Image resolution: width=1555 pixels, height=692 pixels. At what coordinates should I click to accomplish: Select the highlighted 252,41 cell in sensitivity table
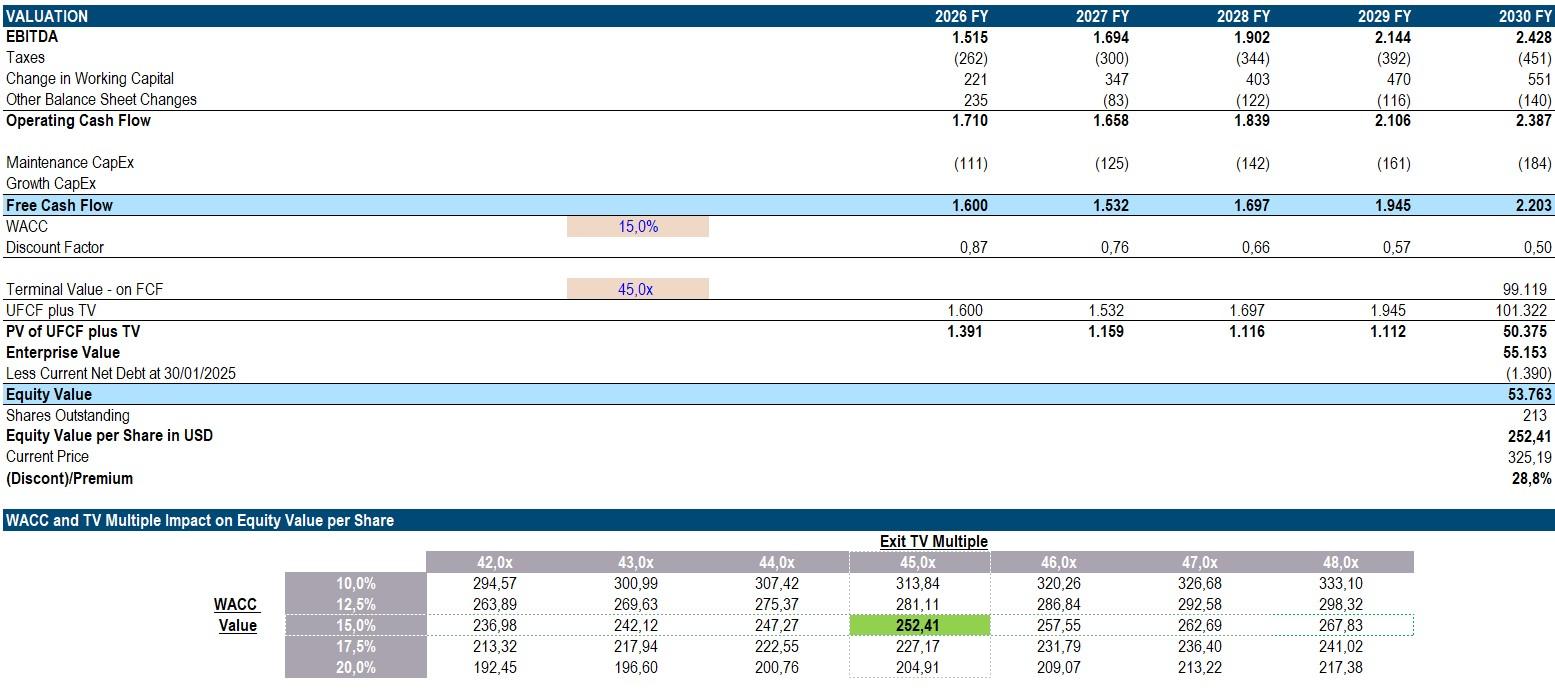click(919, 624)
